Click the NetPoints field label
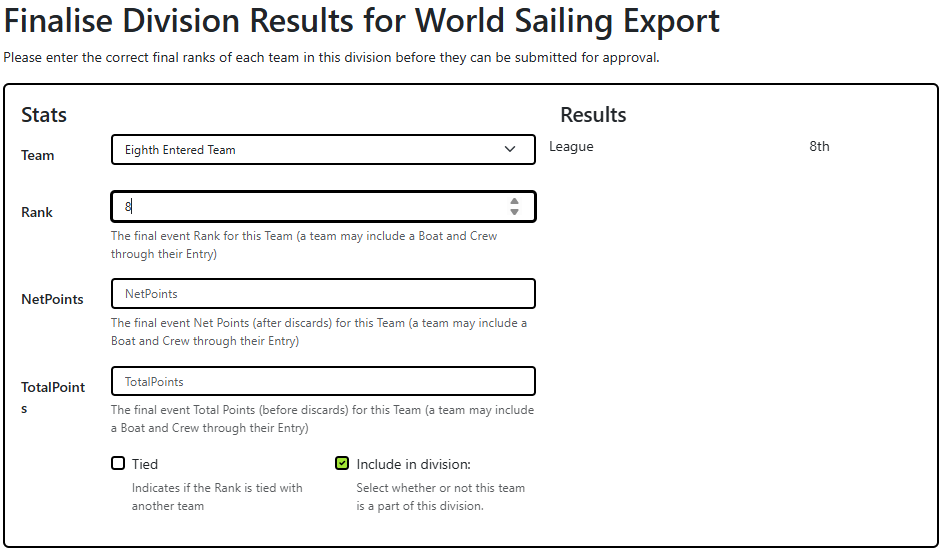The image size is (945, 557). point(52,299)
